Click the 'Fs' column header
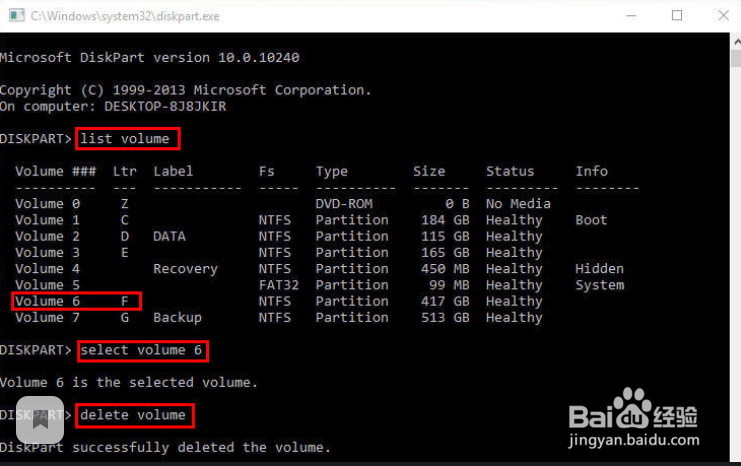This screenshot has height=466, width=741. [x=267, y=171]
